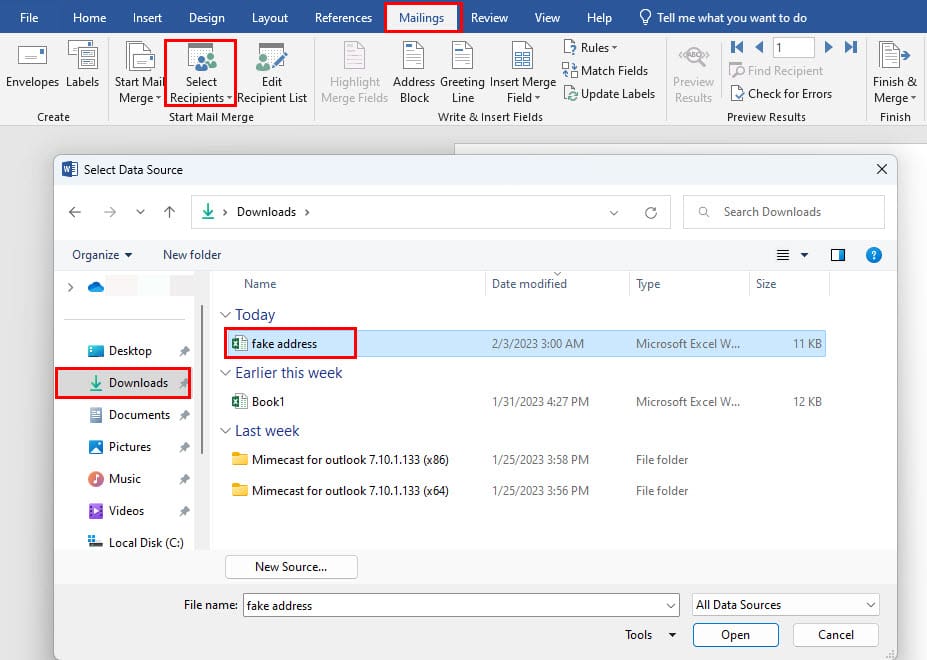Viewport: 927px width, 660px height.
Task: Click Edit Recipient List
Action: click(272, 70)
